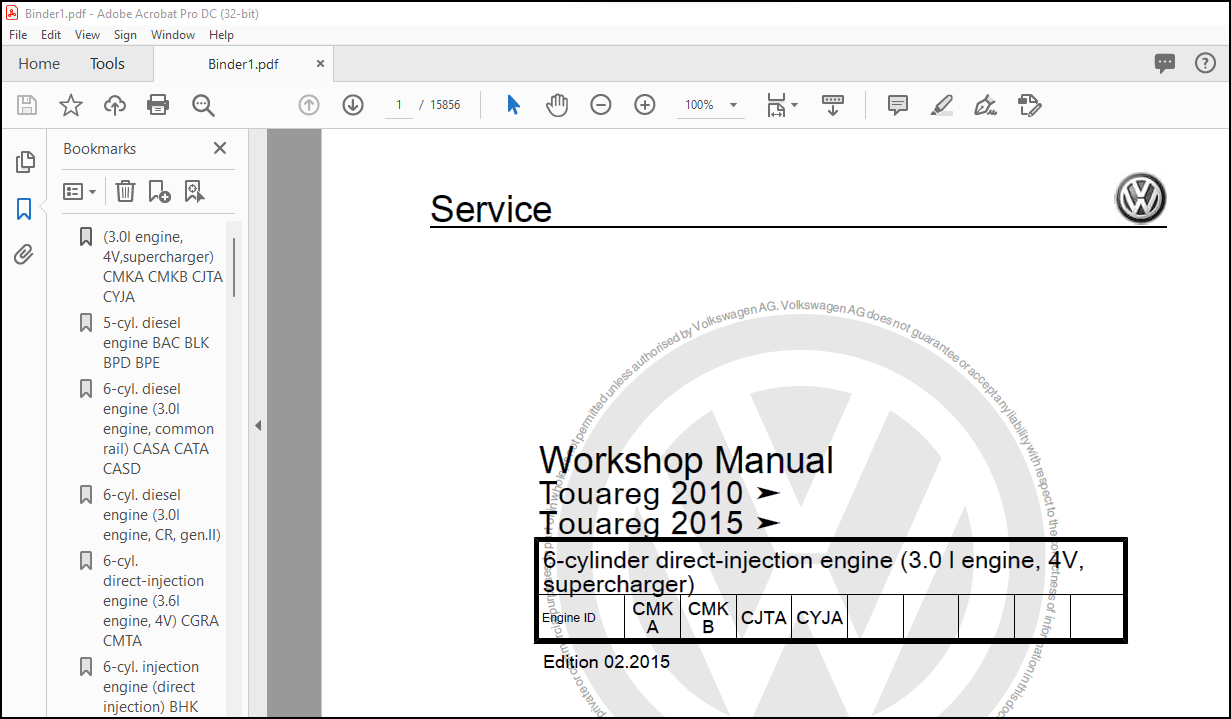Close the Binder1.pdf tab

point(320,63)
